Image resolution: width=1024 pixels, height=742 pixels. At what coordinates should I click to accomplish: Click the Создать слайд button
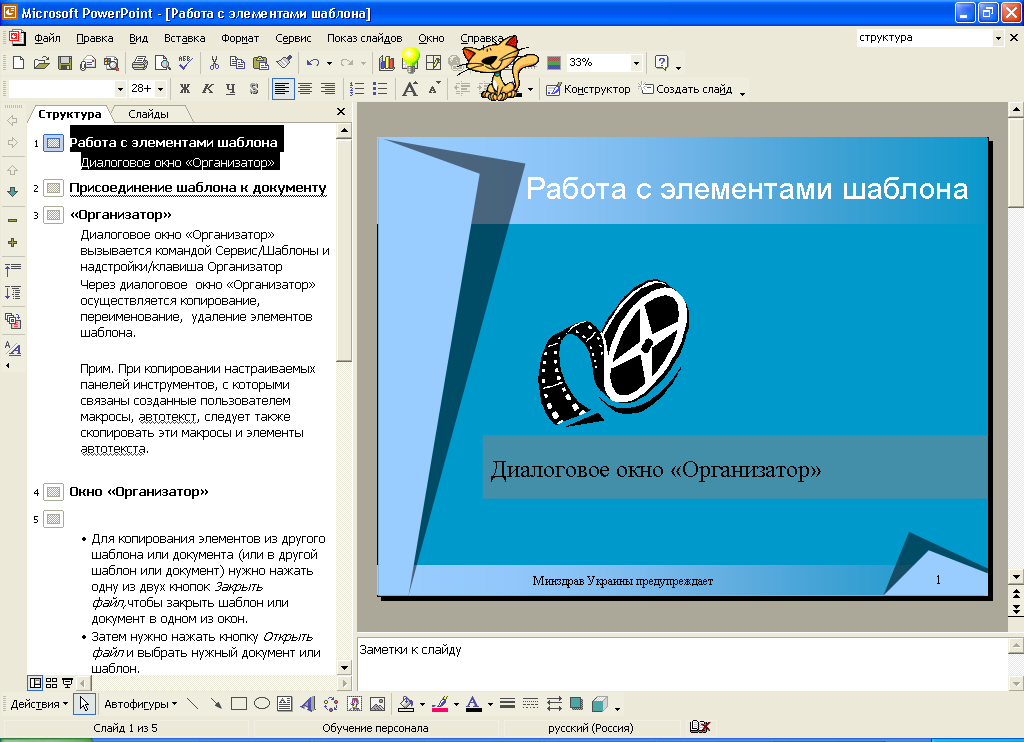click(x=686, y=89)
